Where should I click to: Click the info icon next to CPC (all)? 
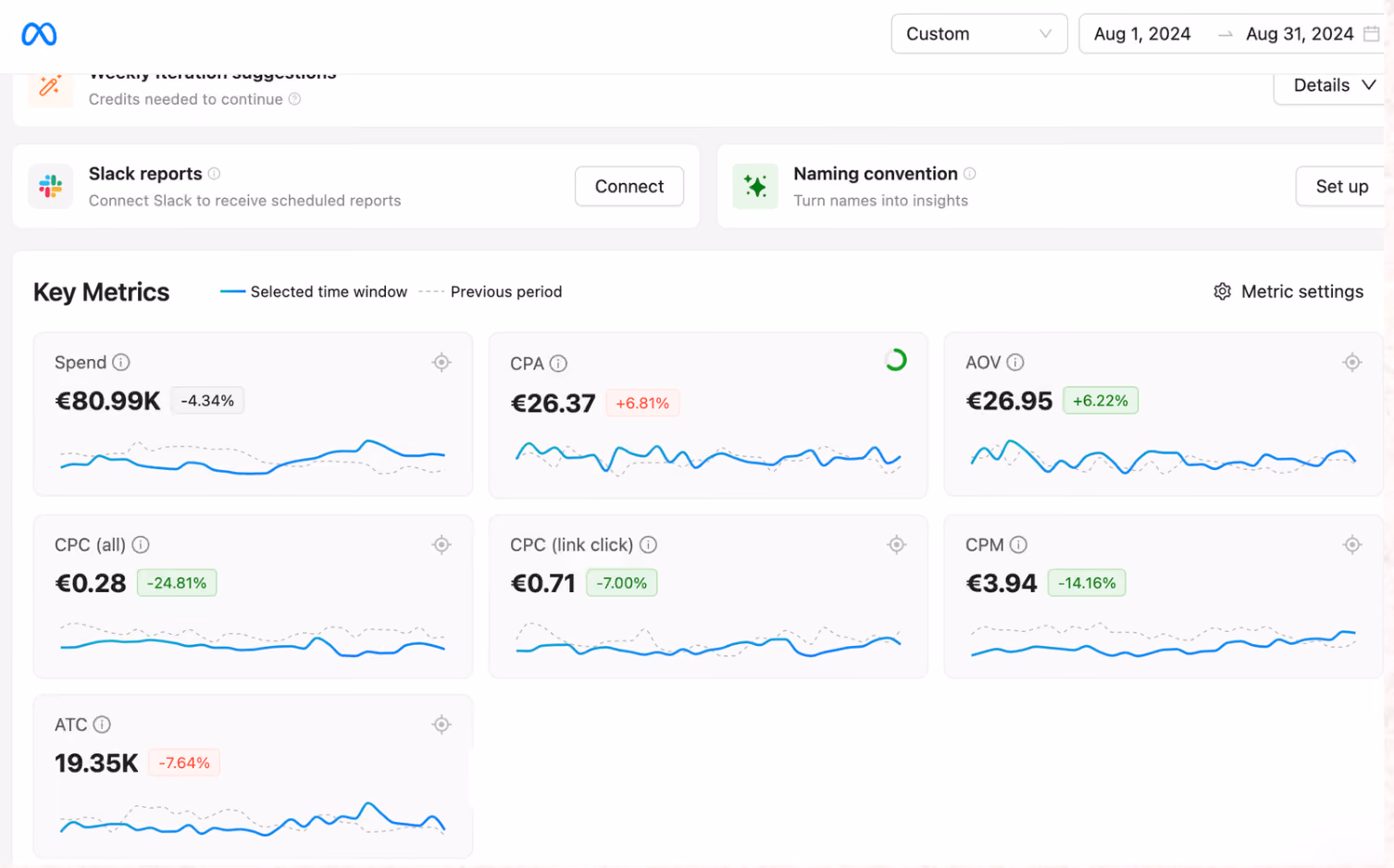(x=141, y=545)
